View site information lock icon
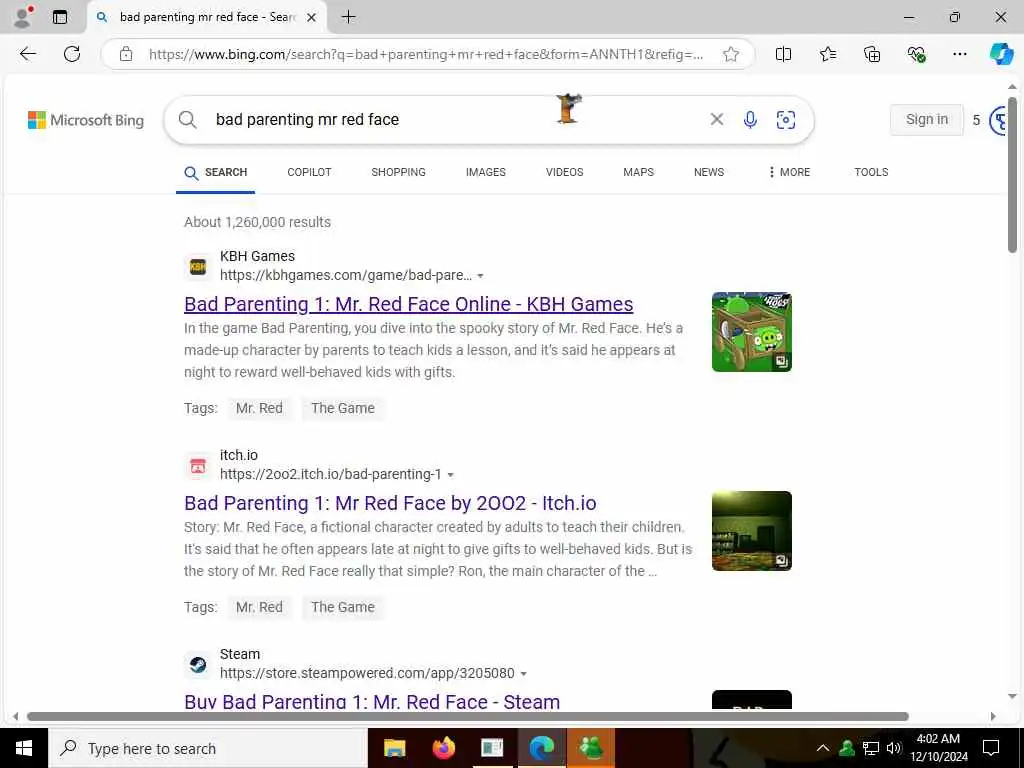 click(126, 54)
